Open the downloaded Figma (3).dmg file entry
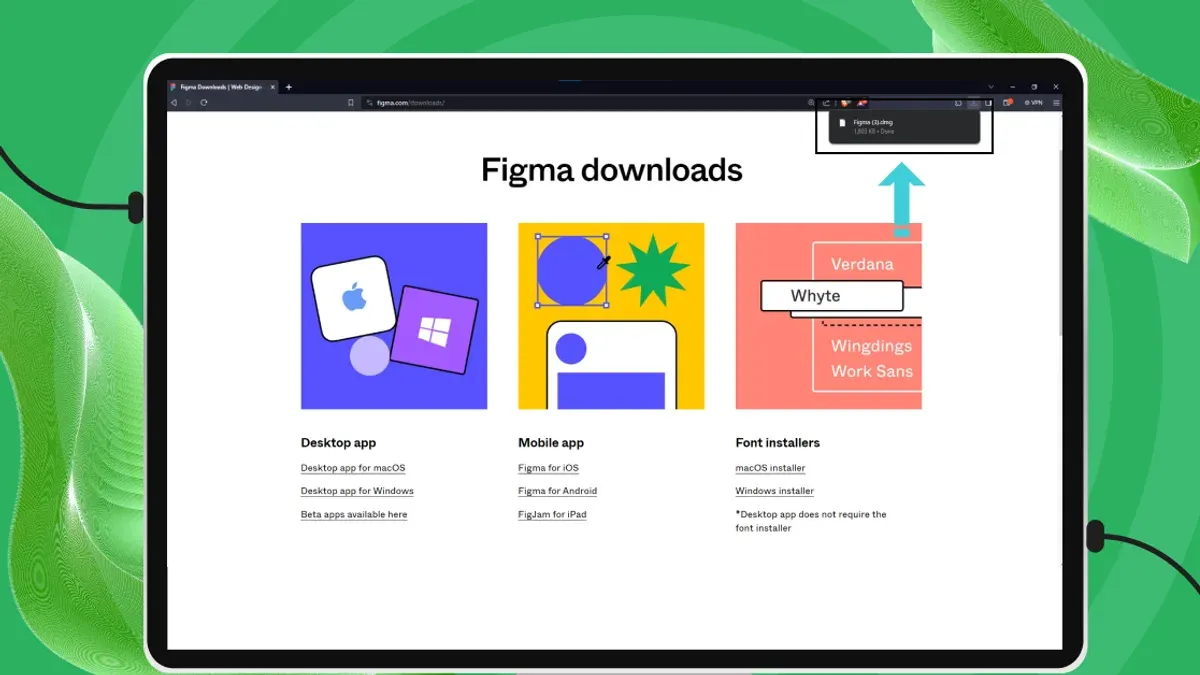 pyautogui.click(x=904, y=127)
